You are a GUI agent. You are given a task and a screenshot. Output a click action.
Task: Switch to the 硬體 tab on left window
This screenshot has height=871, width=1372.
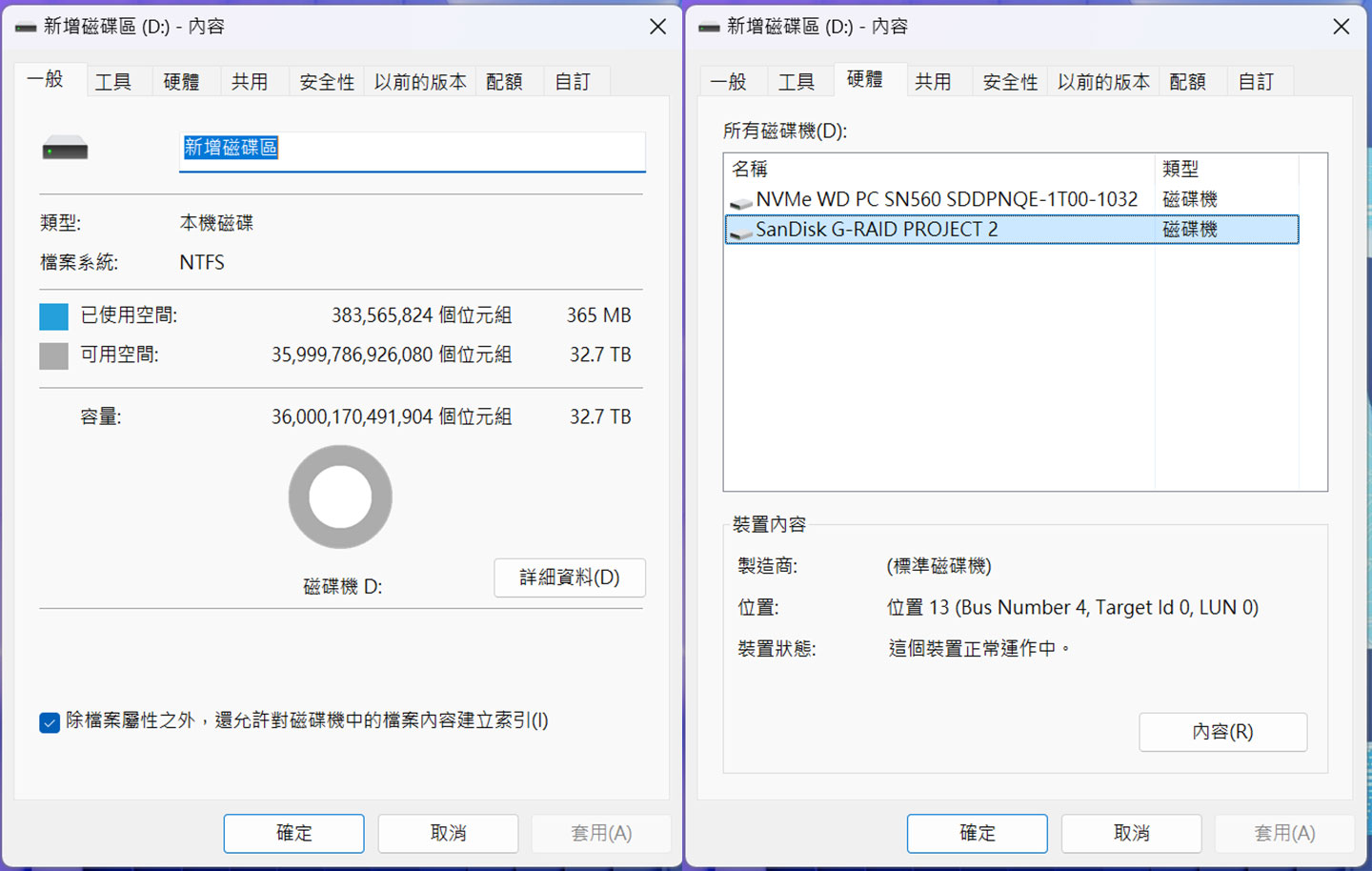coord(181,80)
